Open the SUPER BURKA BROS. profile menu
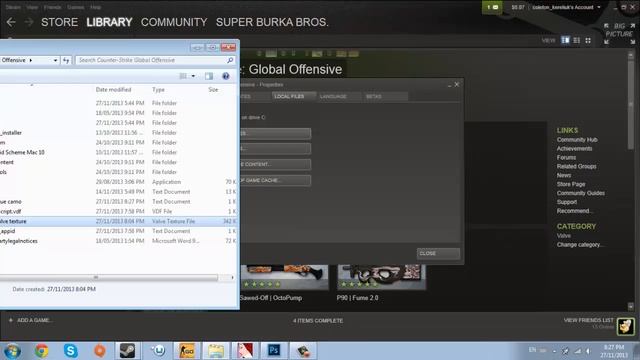This screenshot has width=640, height=360. [x=272, y=22]
